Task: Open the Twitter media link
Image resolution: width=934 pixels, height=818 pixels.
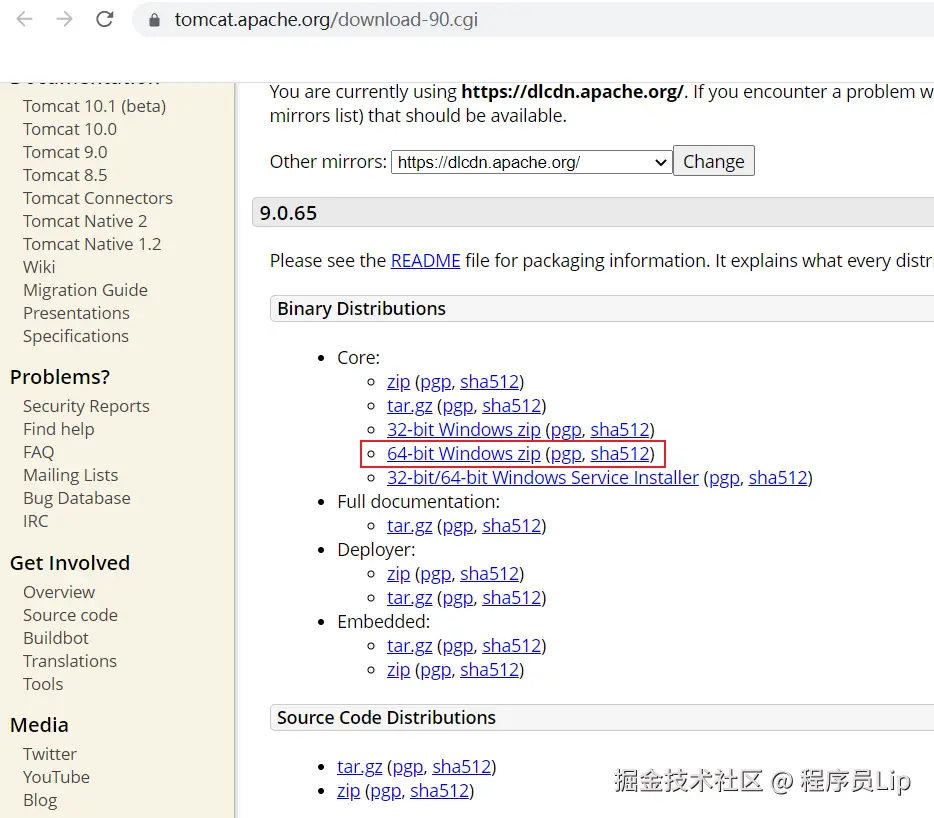Action: (x=49, y=754)
